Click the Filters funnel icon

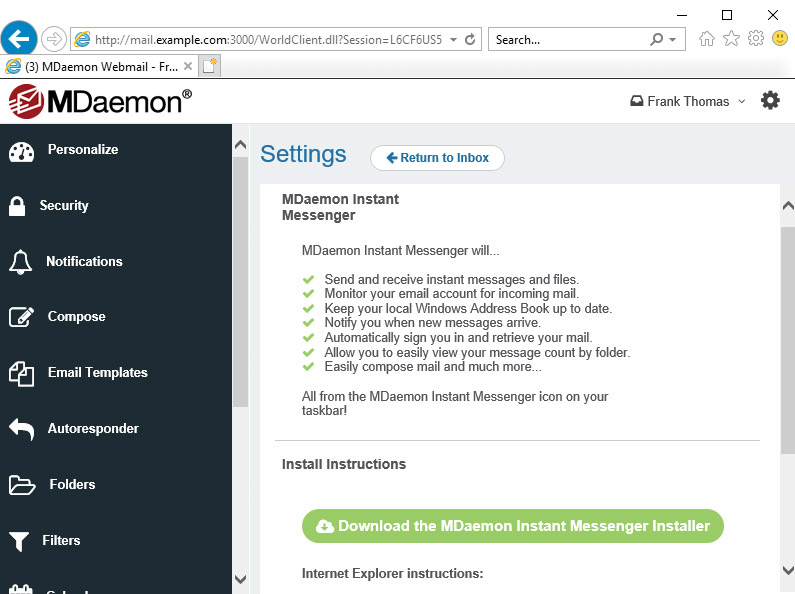(x=19, y=541)
